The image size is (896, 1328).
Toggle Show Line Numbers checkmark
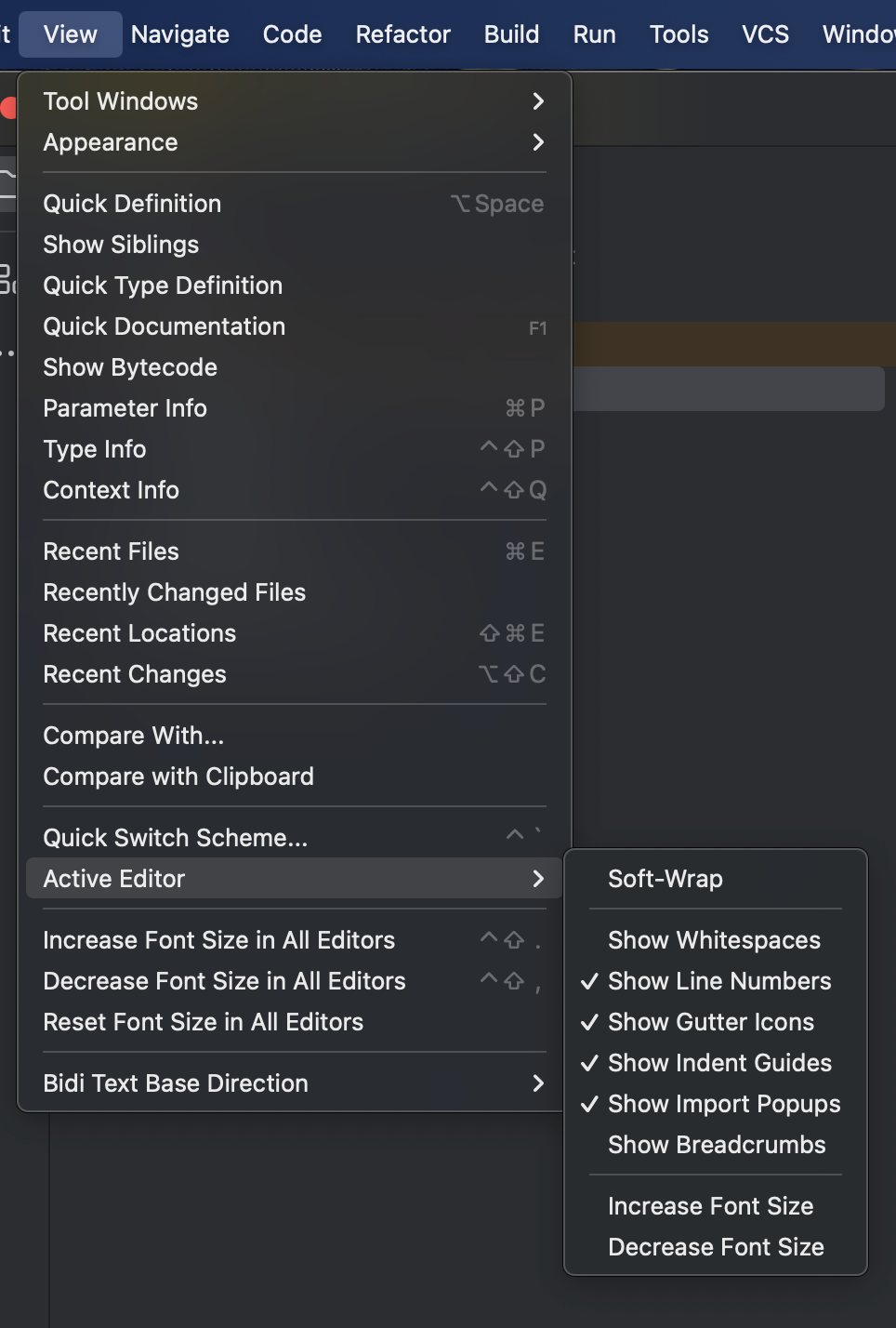[x=716, y=981]
